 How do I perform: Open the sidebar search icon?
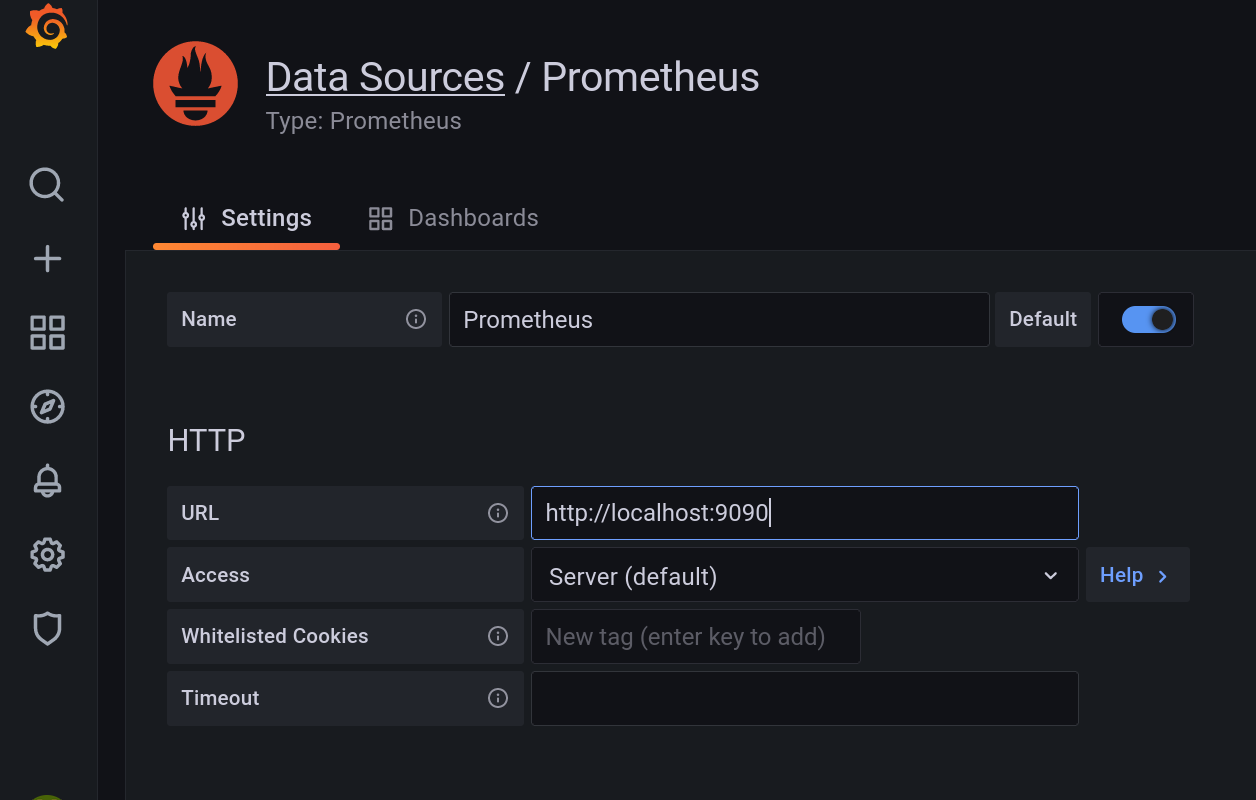pyautogui.click(x=47, y=185)
